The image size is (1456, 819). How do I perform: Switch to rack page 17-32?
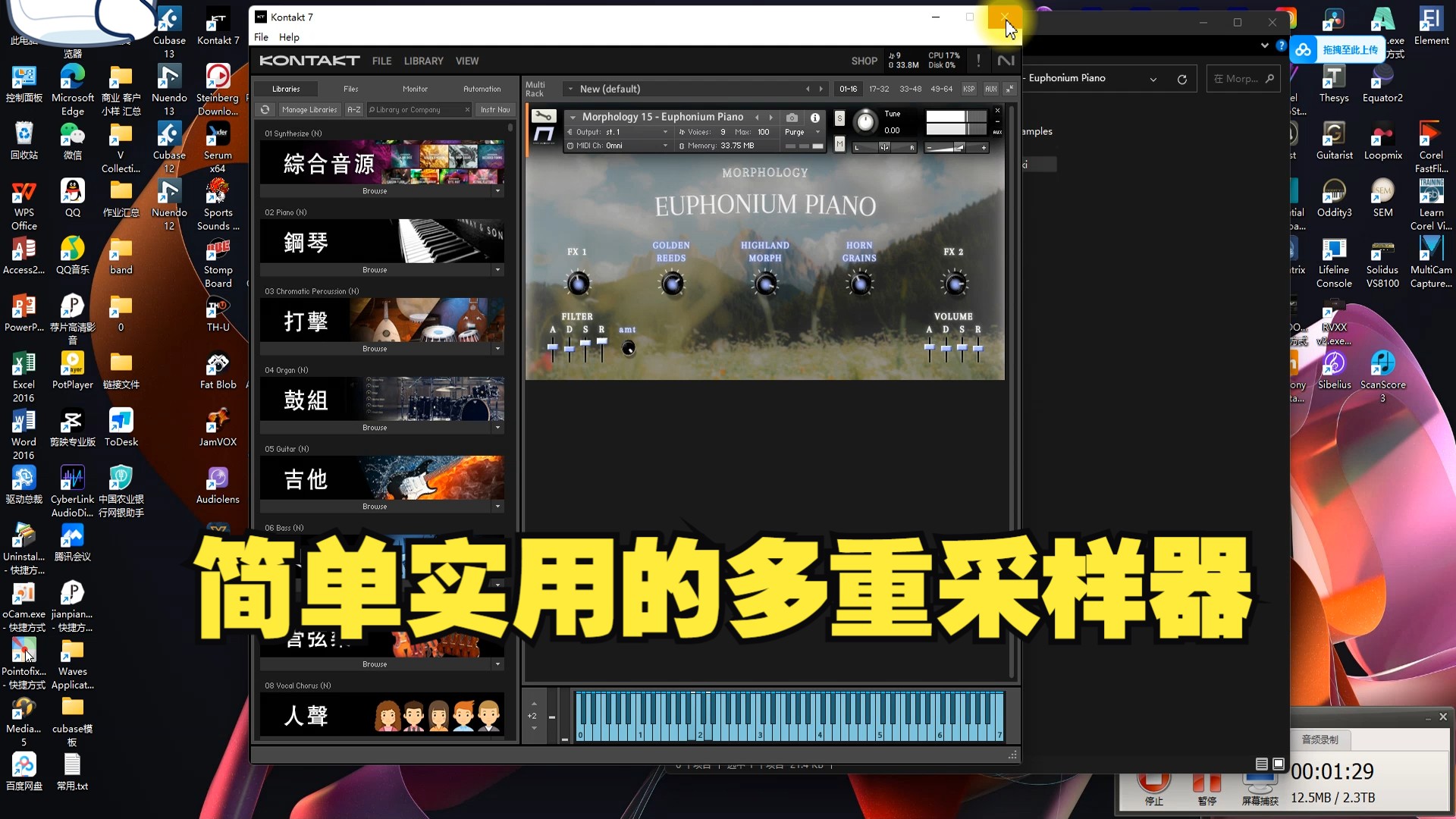click(879, 89)
